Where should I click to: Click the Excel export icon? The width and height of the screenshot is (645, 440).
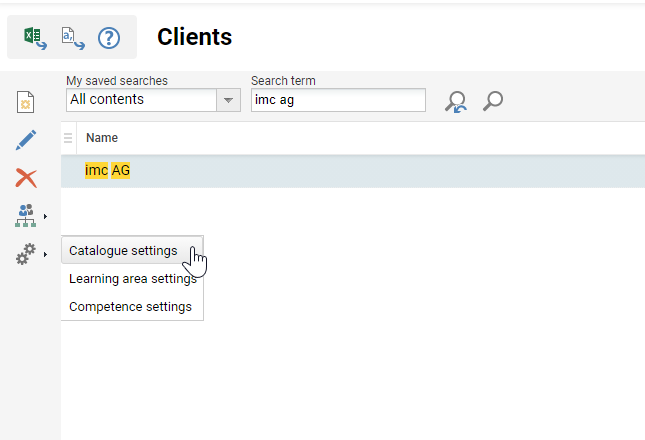(35, 38)
